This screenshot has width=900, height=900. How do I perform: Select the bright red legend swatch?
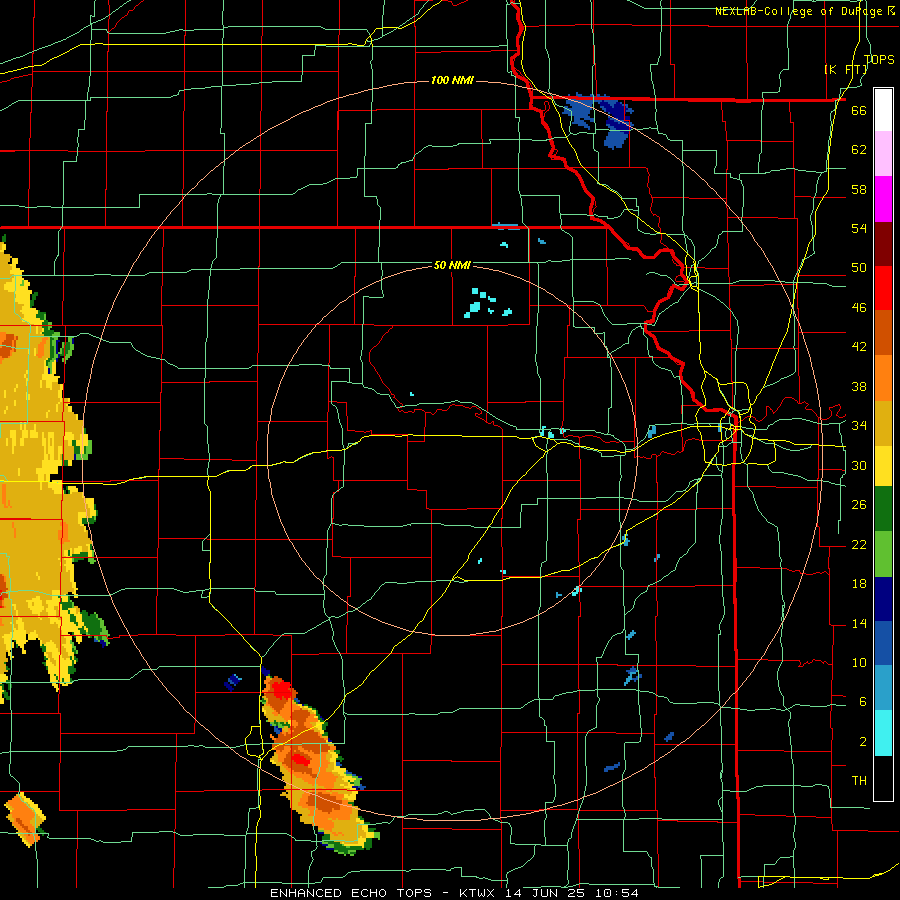[x=883, y=288]
